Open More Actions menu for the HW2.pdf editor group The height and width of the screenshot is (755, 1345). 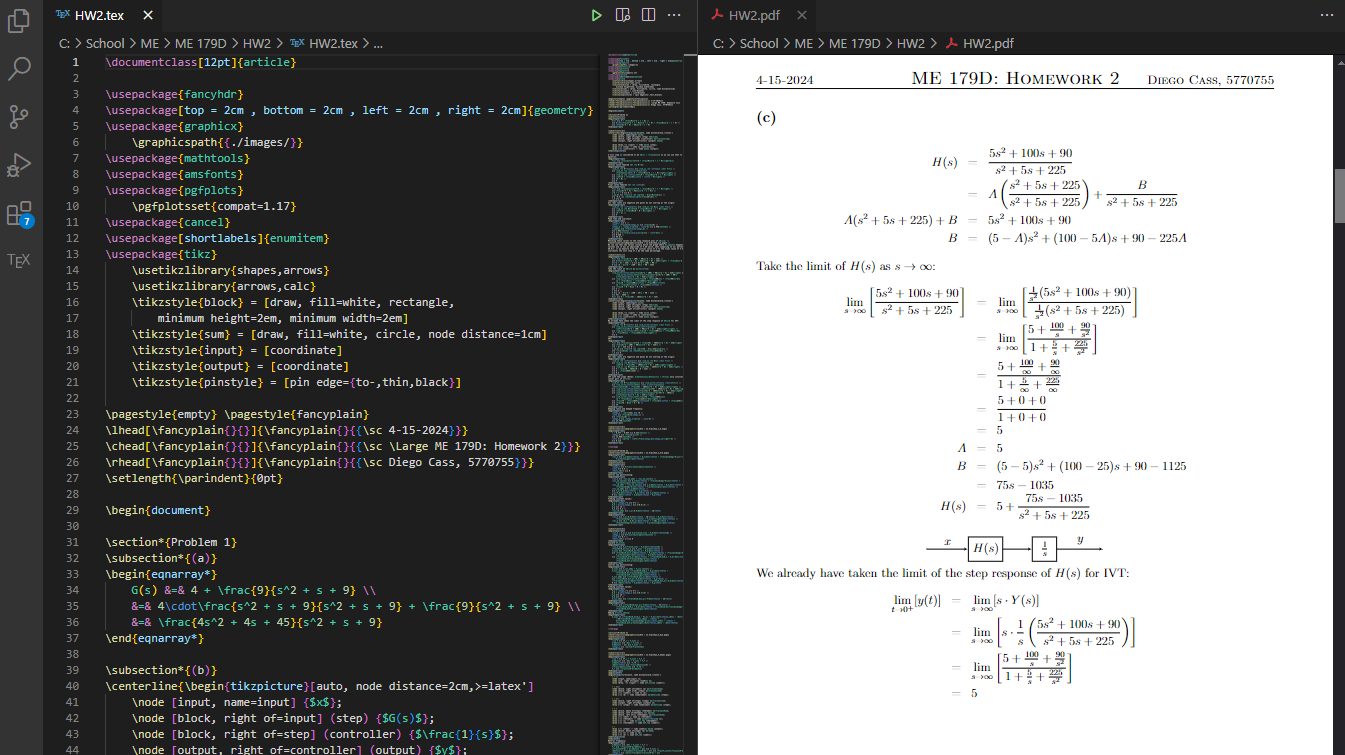1326,15
